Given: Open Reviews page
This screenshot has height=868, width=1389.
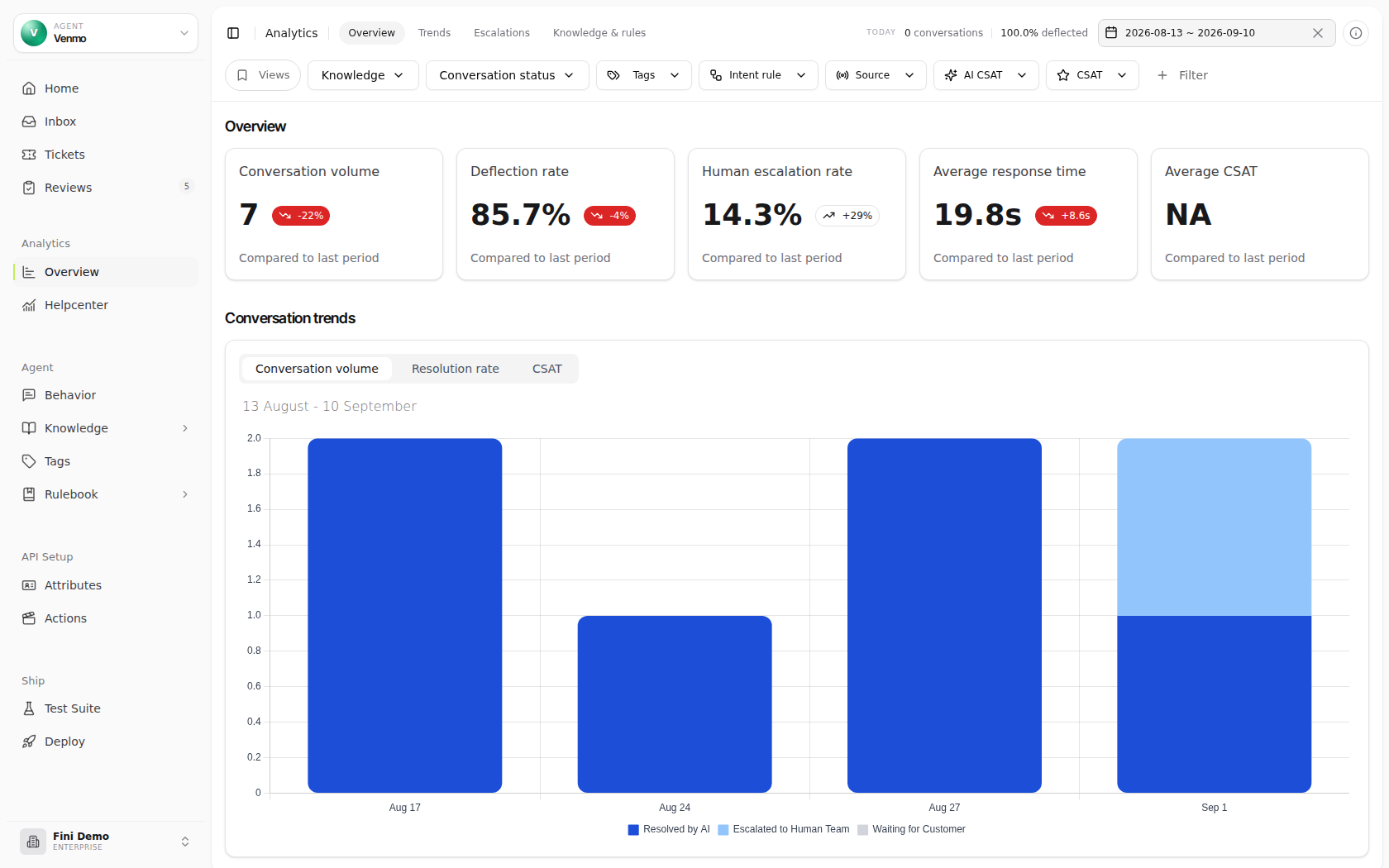Looking at the screenshot, I should (106, 188).
